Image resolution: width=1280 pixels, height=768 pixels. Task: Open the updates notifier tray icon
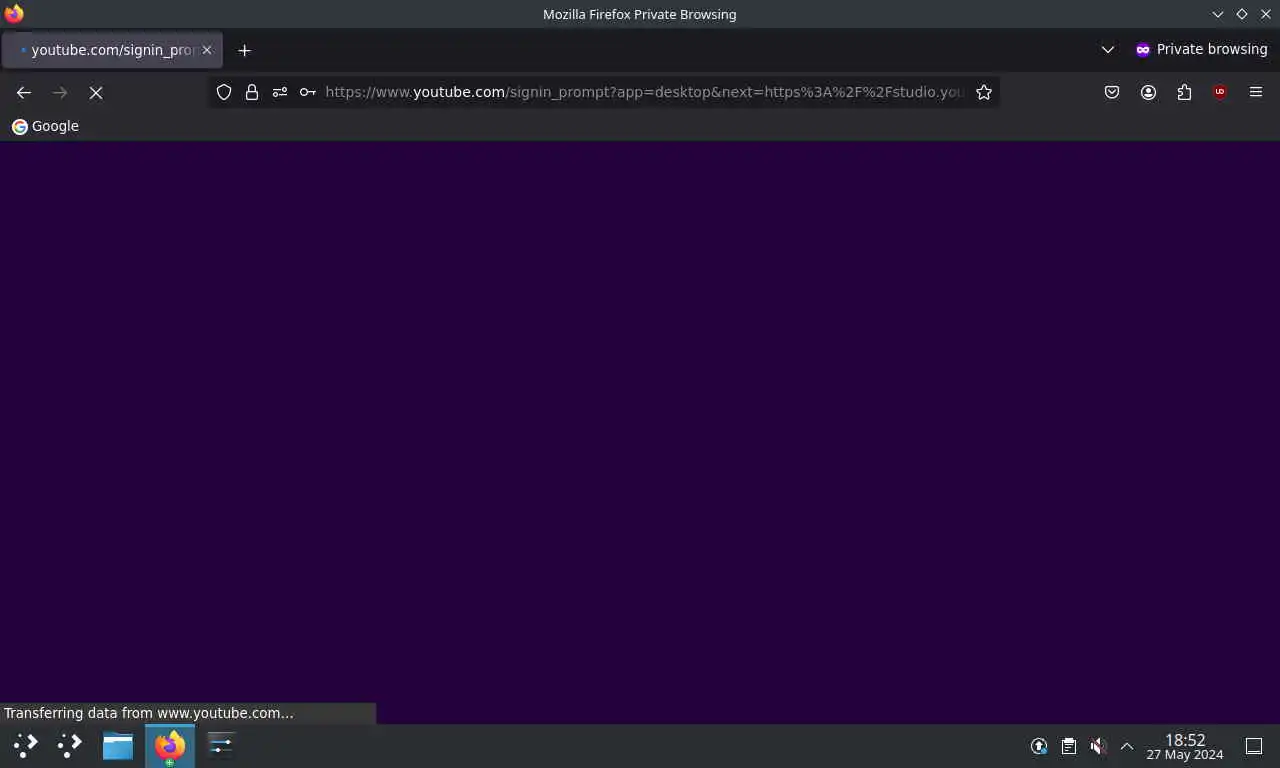click(x=1039, y=746)
